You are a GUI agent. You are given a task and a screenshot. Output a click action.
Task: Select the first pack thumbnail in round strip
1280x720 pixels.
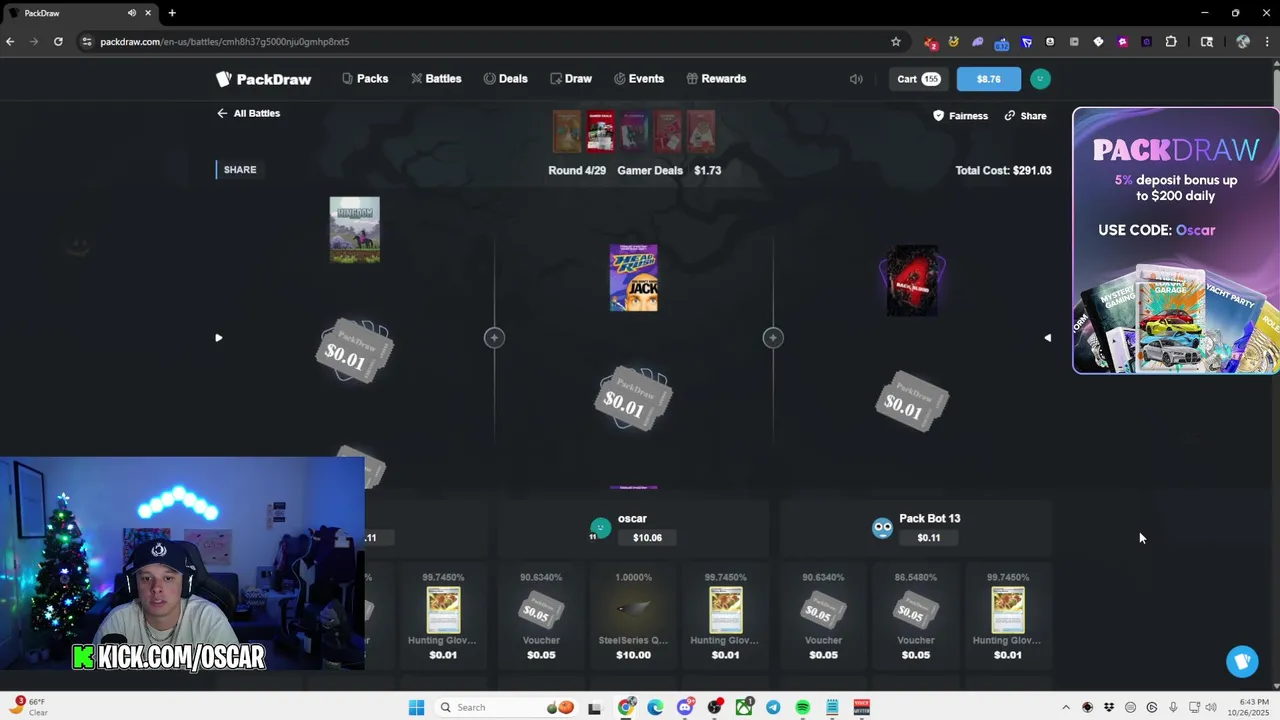(567, 131)
